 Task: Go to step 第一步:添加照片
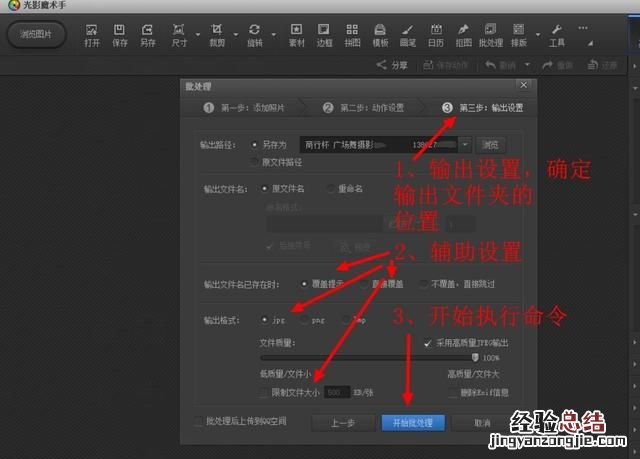click(244, 108)
